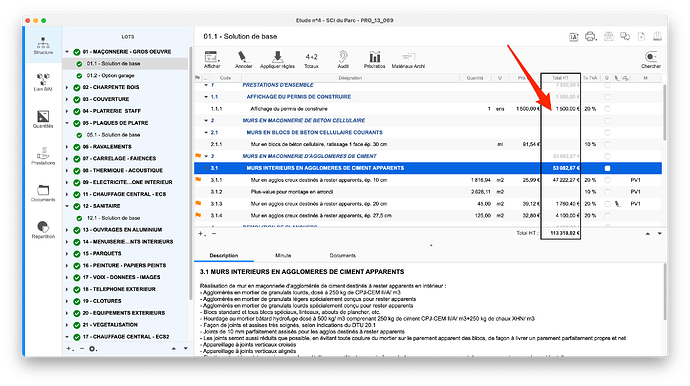Screen dimensions: 690x386
Task: Expand the 02 - CHARPENTE BOIS lot
Action: [67, 87]
